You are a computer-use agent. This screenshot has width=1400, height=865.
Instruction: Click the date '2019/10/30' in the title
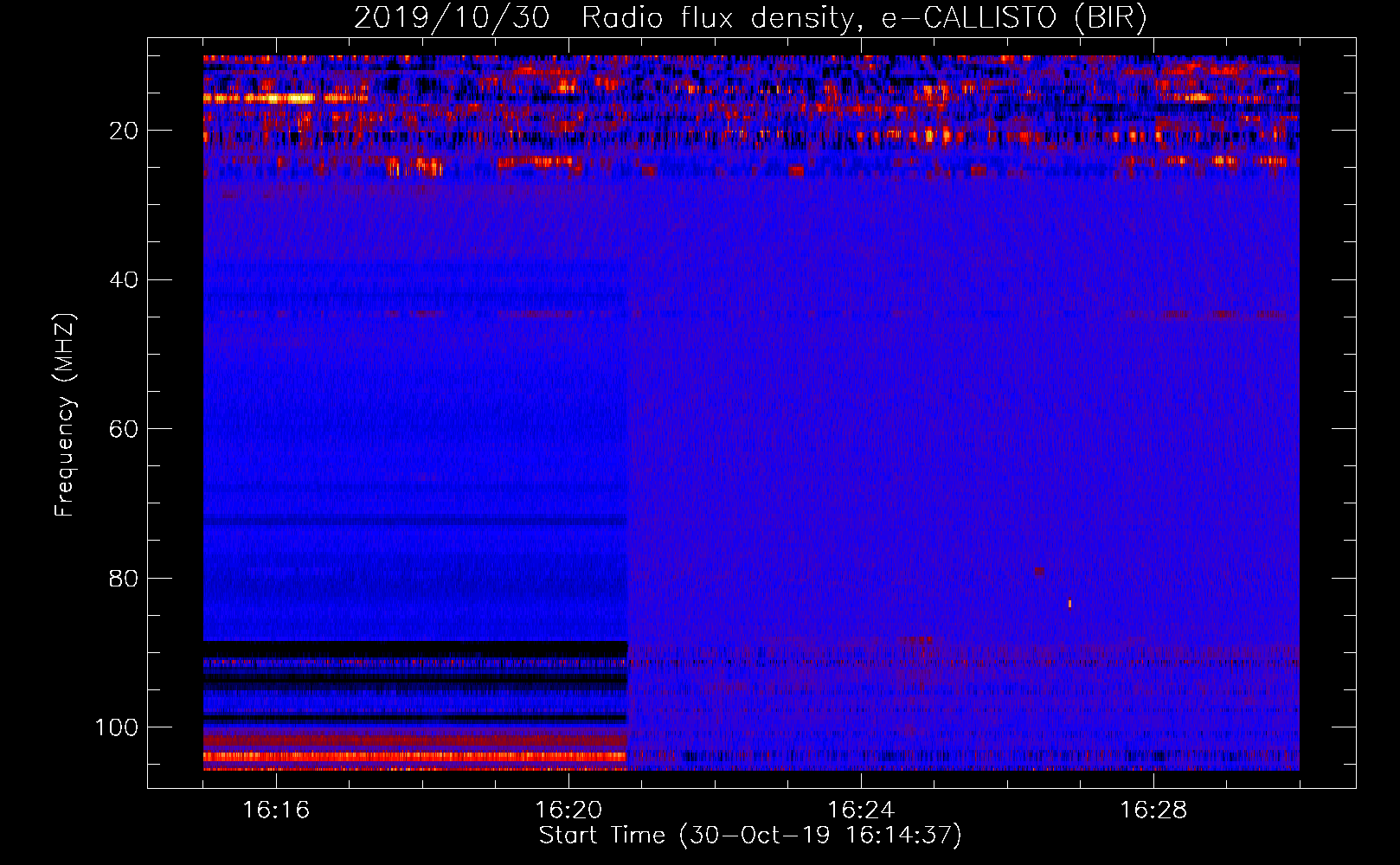[x=452, y=18]
